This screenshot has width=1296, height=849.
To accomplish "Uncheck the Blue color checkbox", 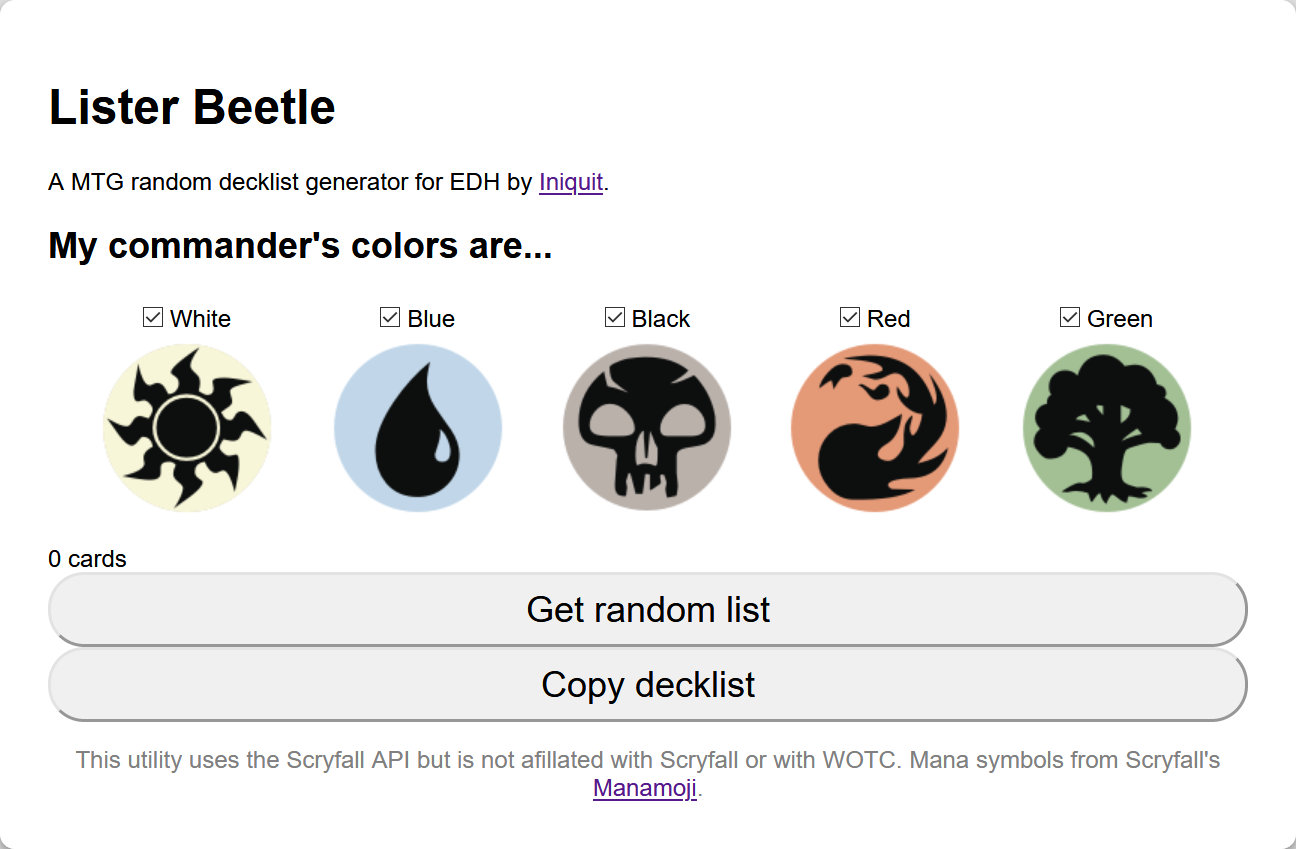I will pyautogui.click(x=390, y=318).
